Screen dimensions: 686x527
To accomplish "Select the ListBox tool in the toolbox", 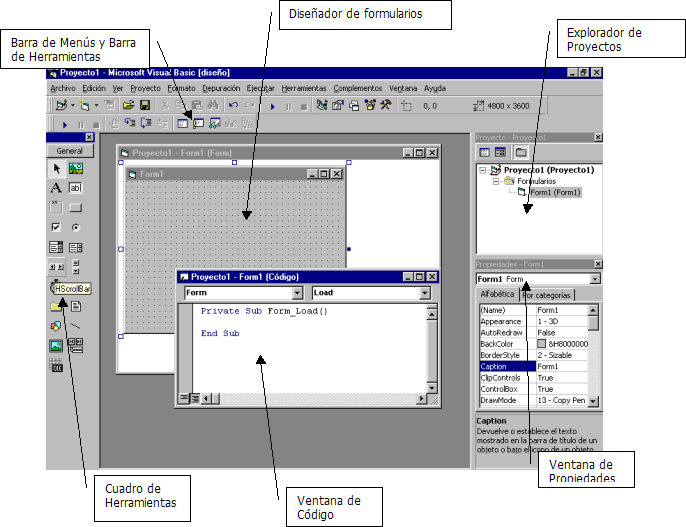I will click(76, 248).
